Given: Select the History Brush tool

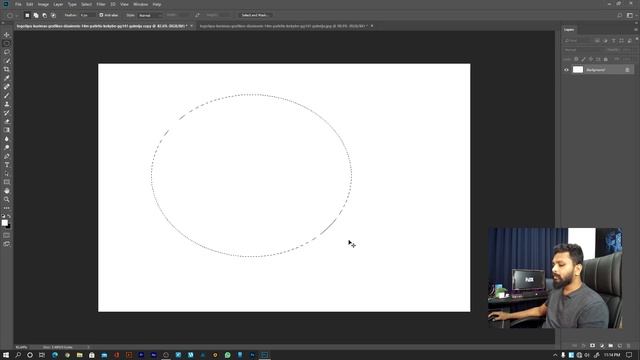Looking at the screenshot, I should 7,113.
